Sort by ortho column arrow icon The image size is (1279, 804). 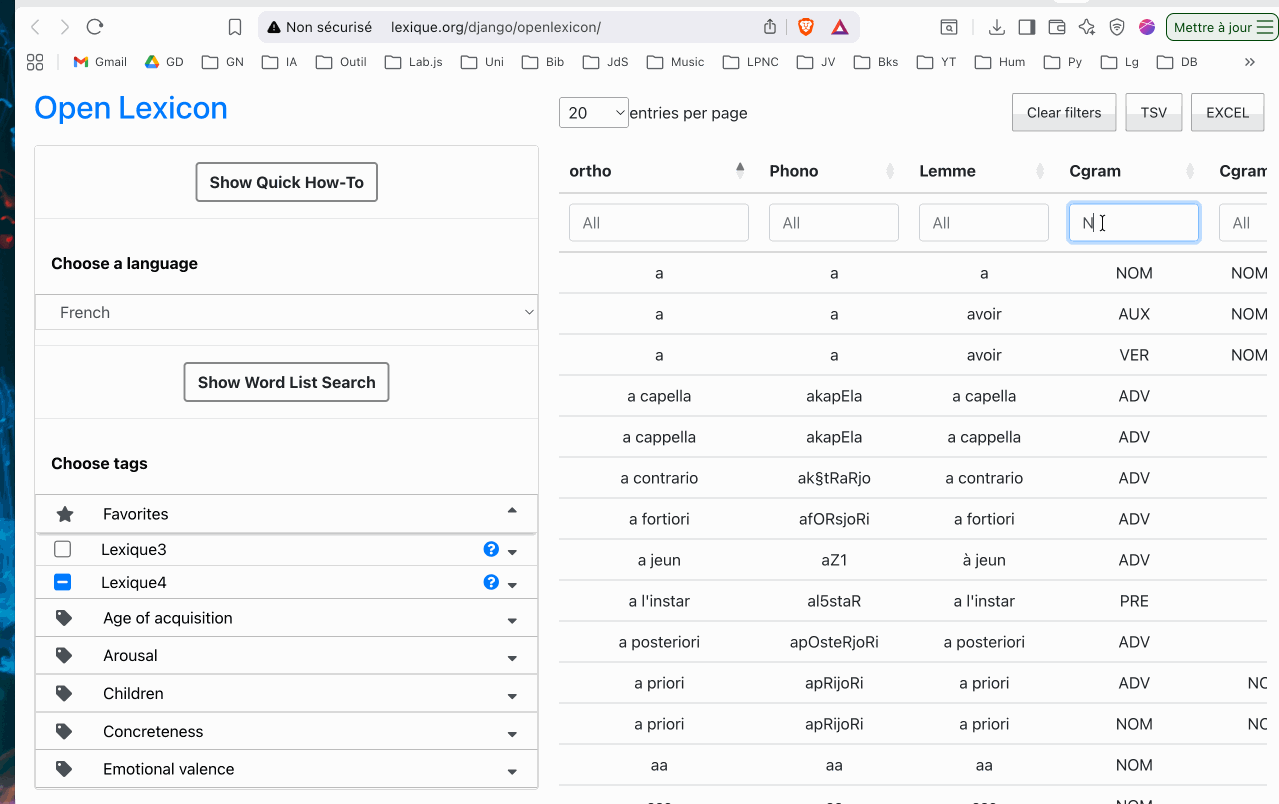click(740, 170)
